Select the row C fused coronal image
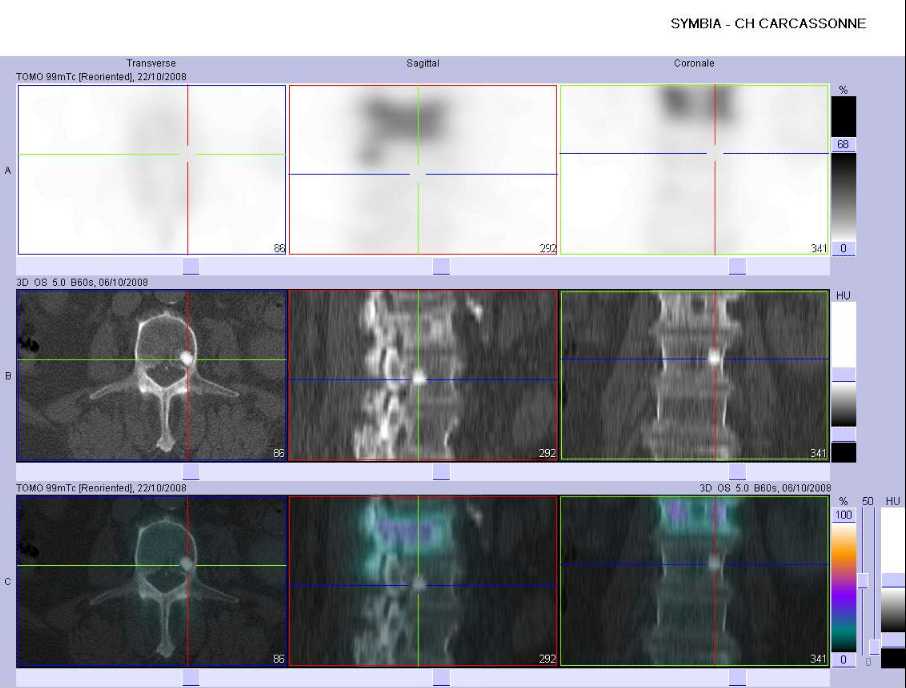 pyautogui.click(x=694, y=581)
